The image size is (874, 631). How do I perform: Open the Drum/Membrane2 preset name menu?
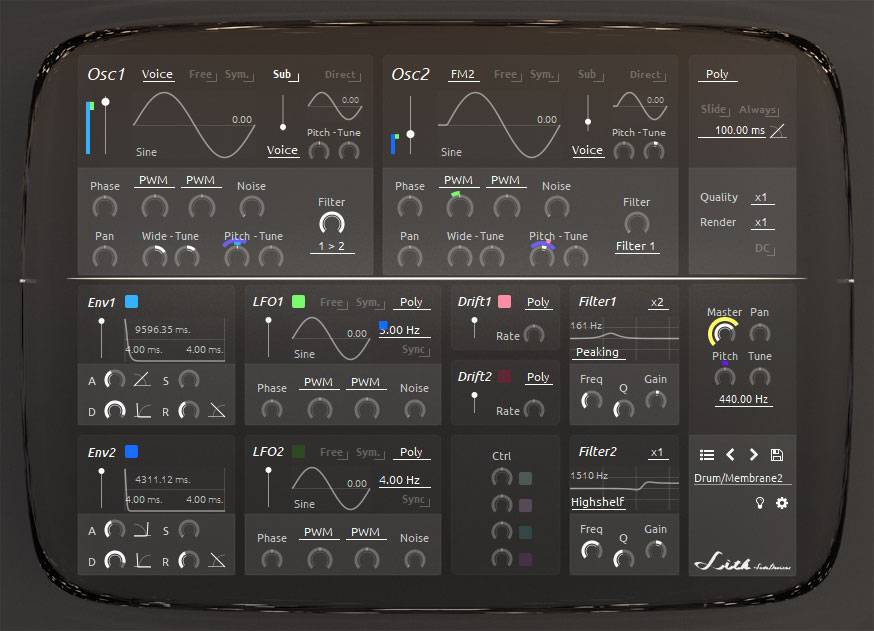pyautogui.click(x=741, y=478)
